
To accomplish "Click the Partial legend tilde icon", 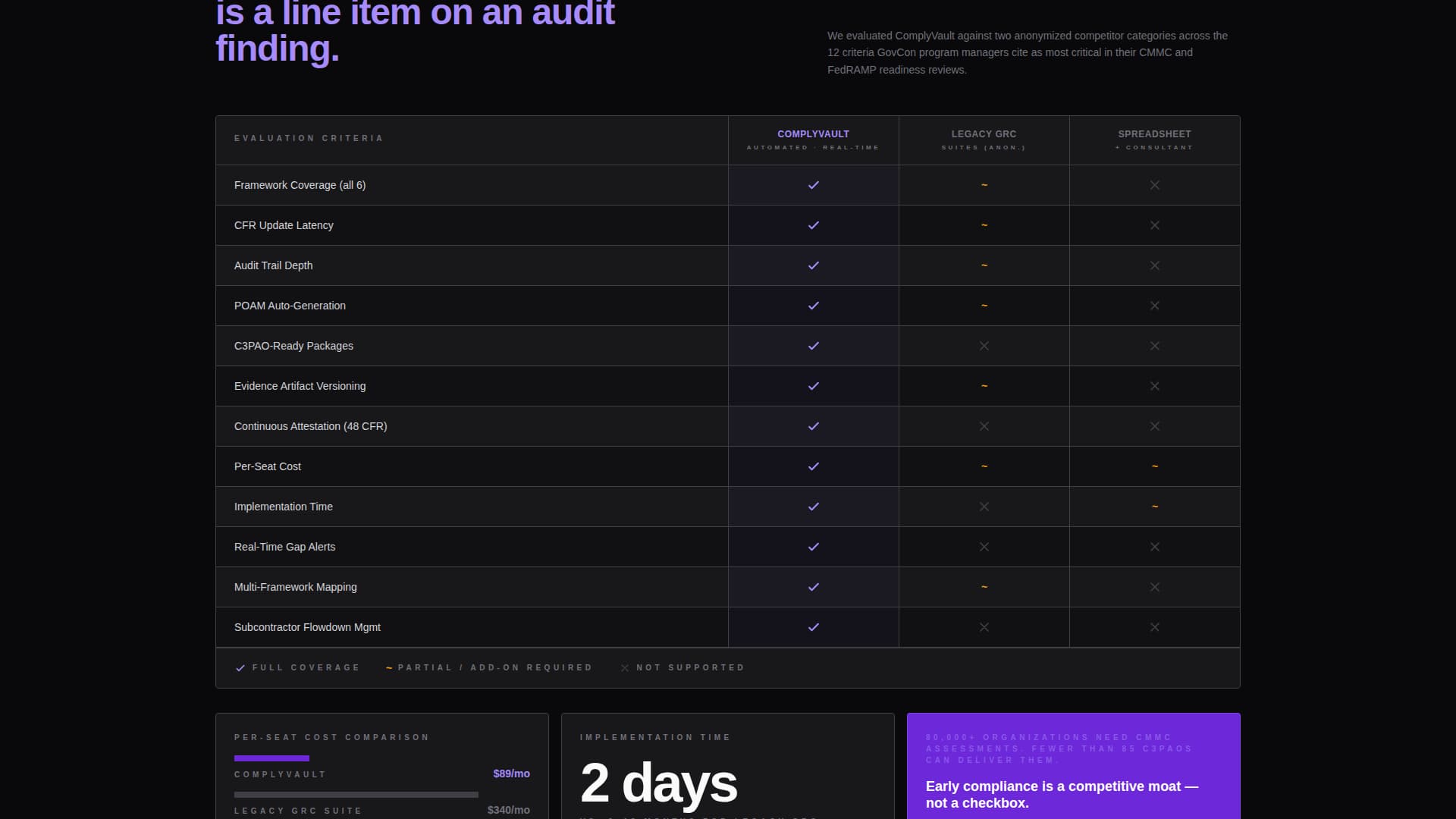I will pyautogui.click(x=389, y=668).
